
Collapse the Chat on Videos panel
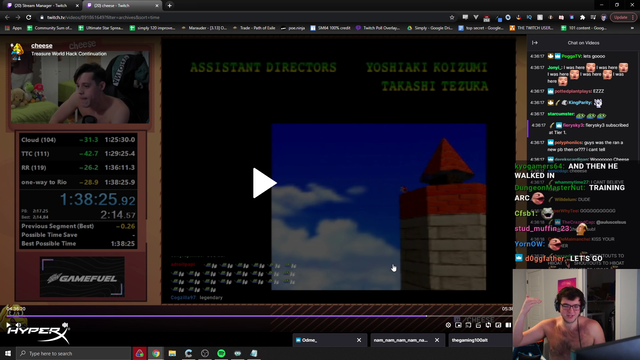535,43
